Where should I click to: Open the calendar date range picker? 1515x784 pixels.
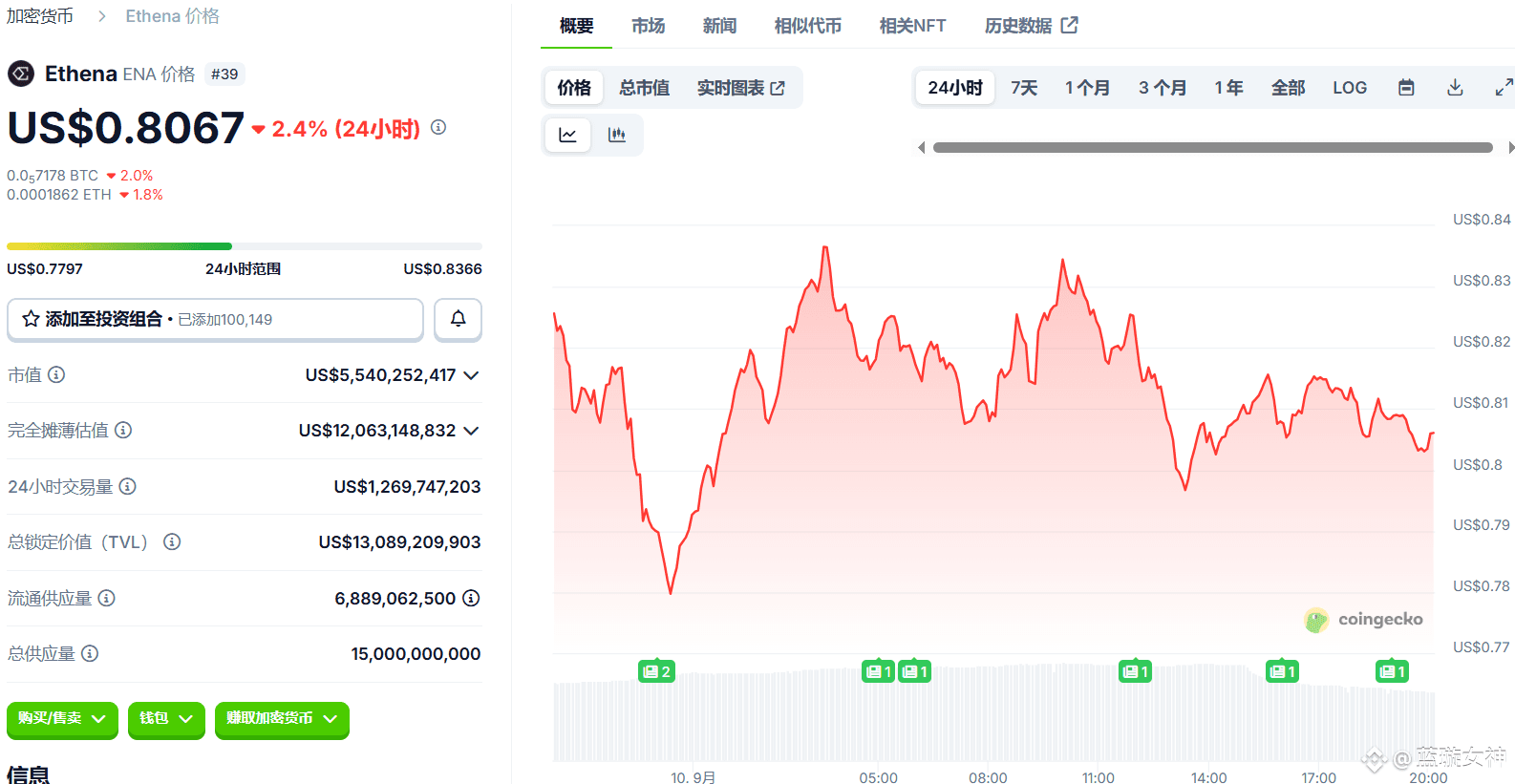pyautogui.click(x=1406, y=88)
